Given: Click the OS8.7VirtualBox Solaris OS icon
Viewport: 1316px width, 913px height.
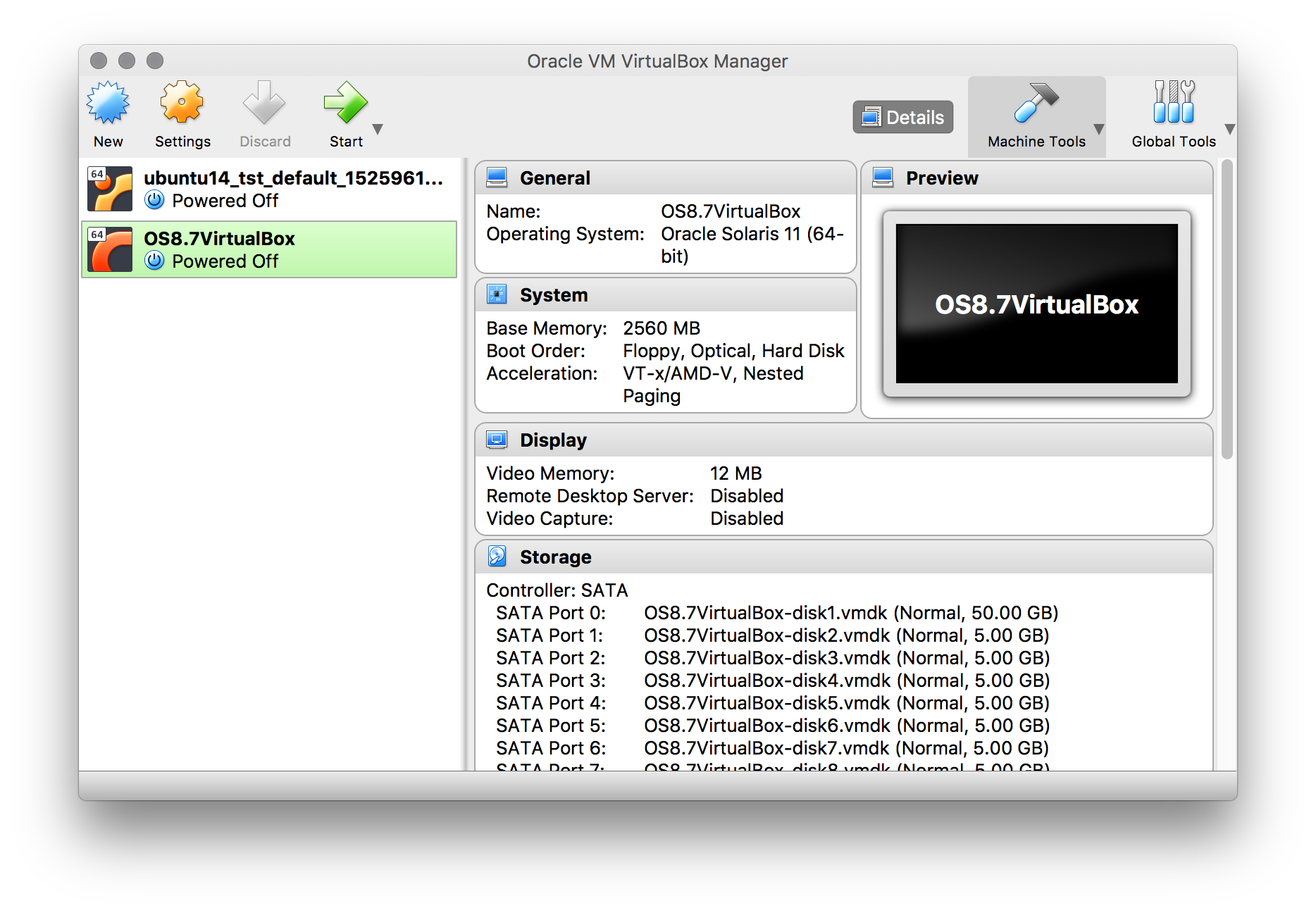Looking at the screenshot, I should click(x=110, y=249).
